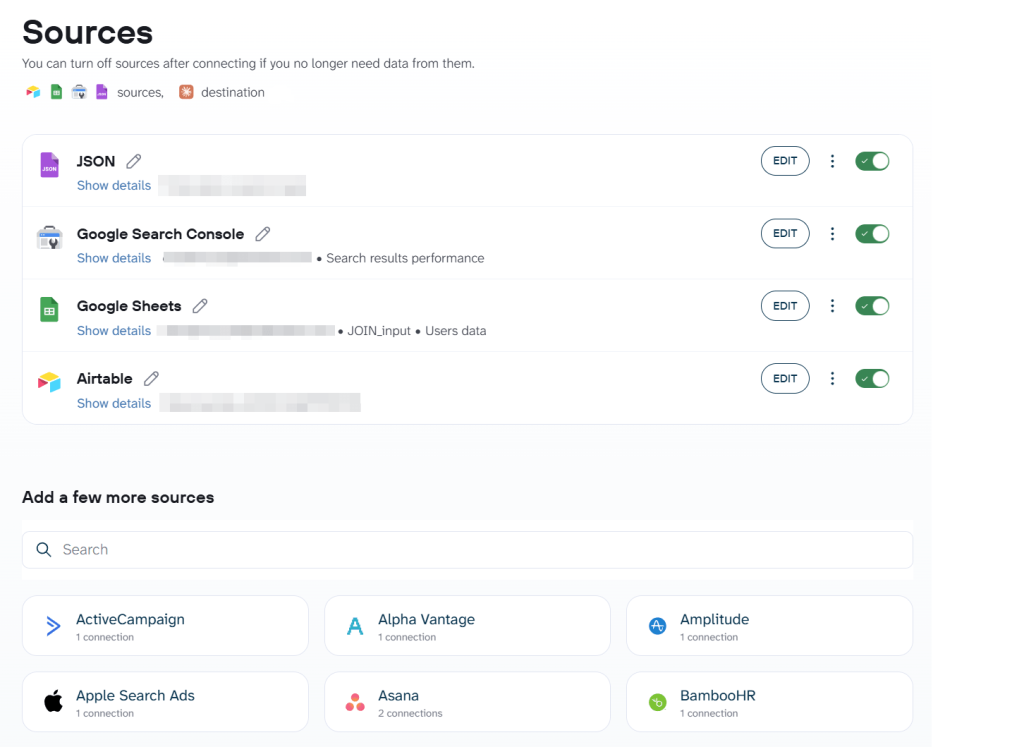
Task: Click the 'Sources' page heading
Action: pos(88,32)
